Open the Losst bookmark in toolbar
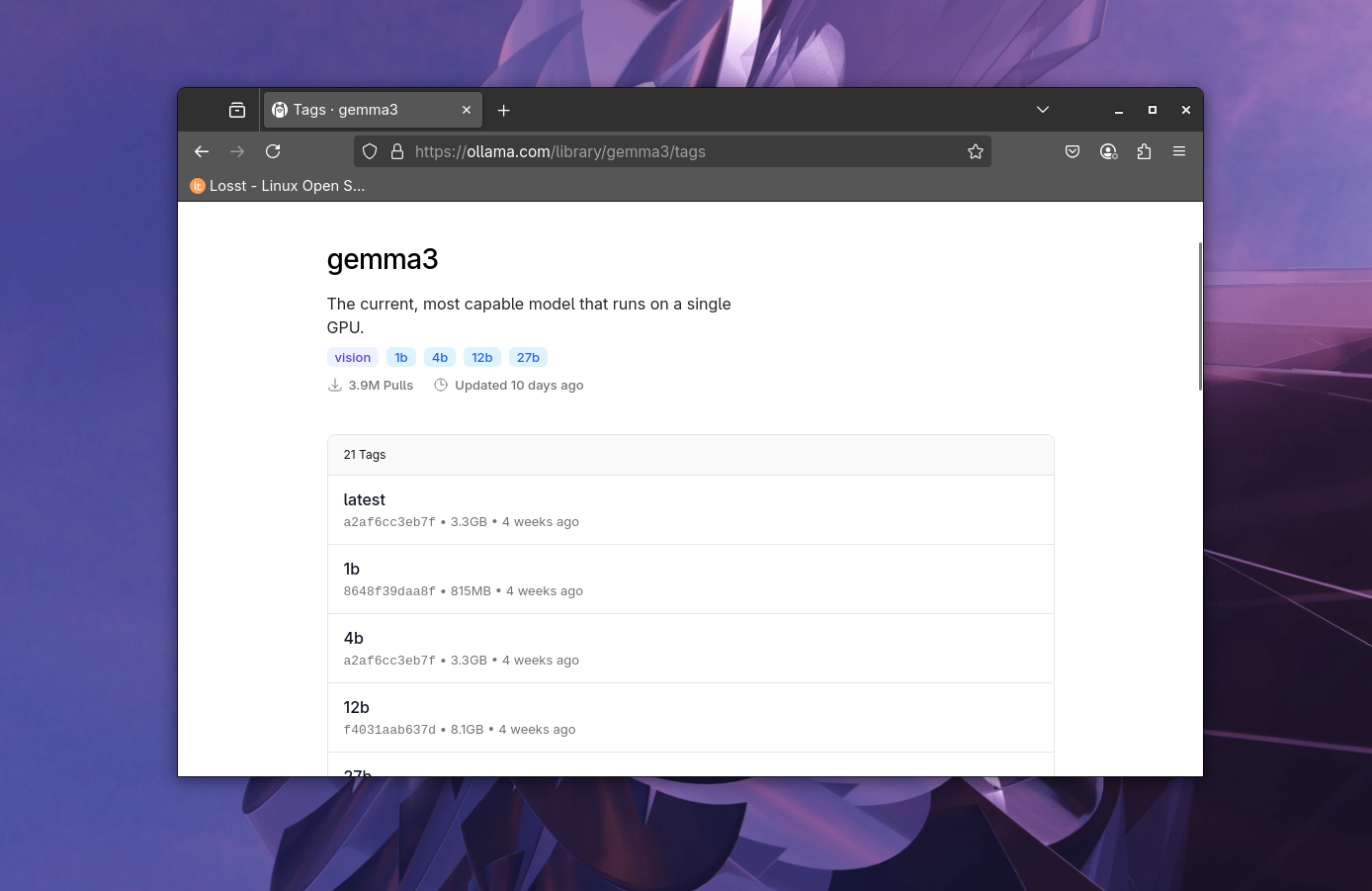Image resolution: width=1372 pixels, height=891 pixels. coord(277,185)
